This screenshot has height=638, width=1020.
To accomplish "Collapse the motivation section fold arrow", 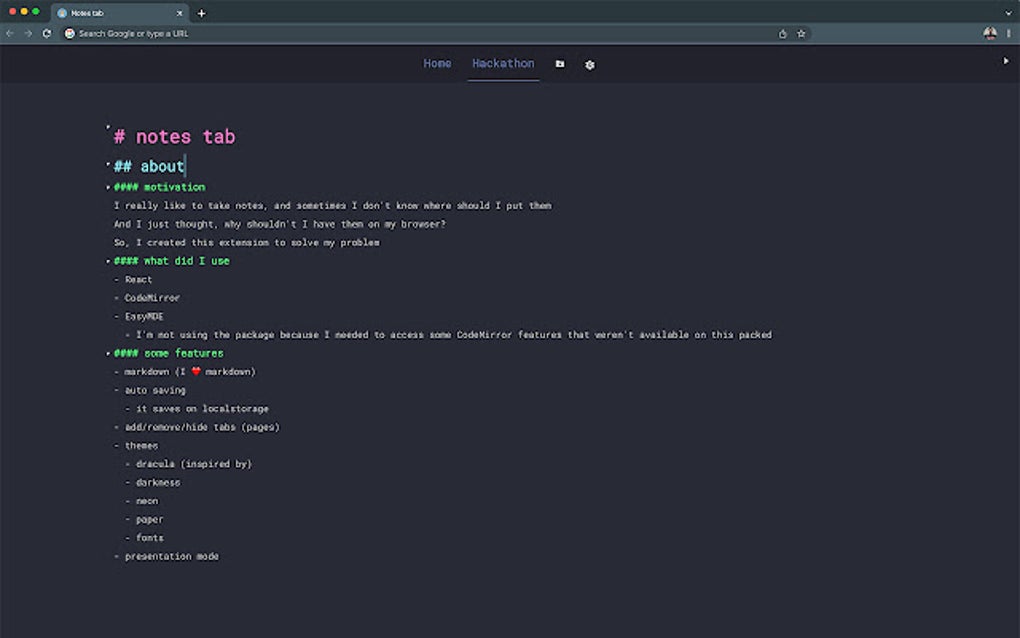I will coord(109,186).
